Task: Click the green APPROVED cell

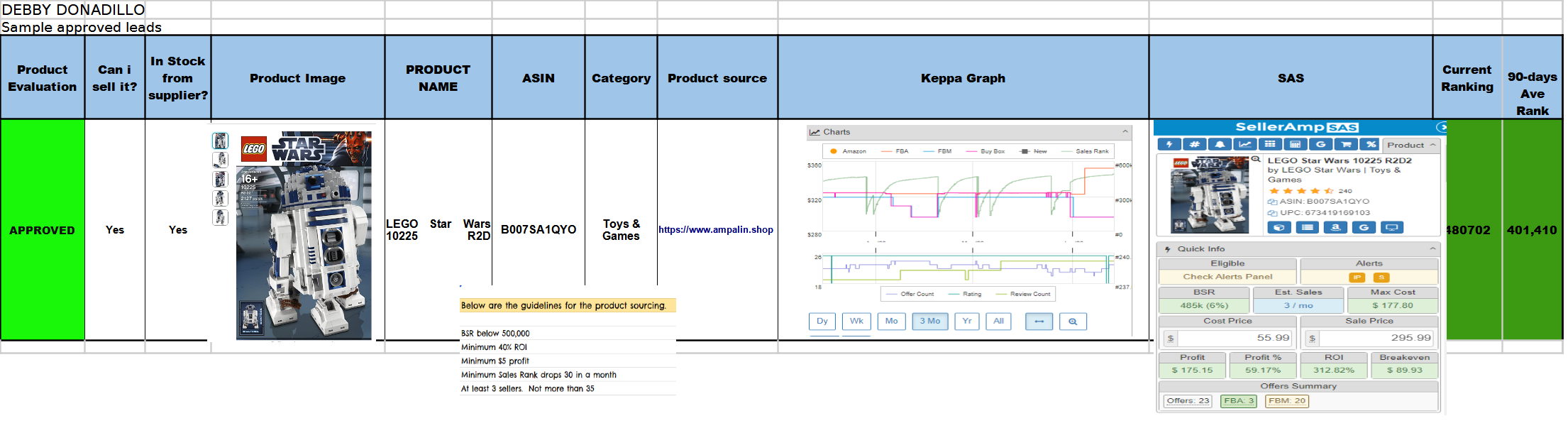Action: click(43, 230)
